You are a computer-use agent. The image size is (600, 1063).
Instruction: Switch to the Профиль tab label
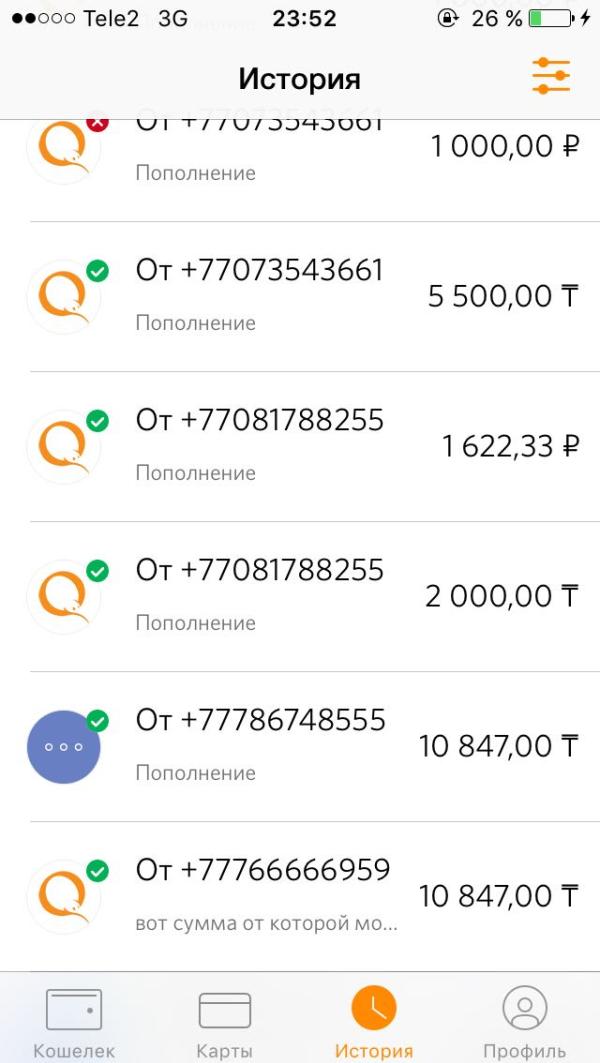(x=525, y=1051)
